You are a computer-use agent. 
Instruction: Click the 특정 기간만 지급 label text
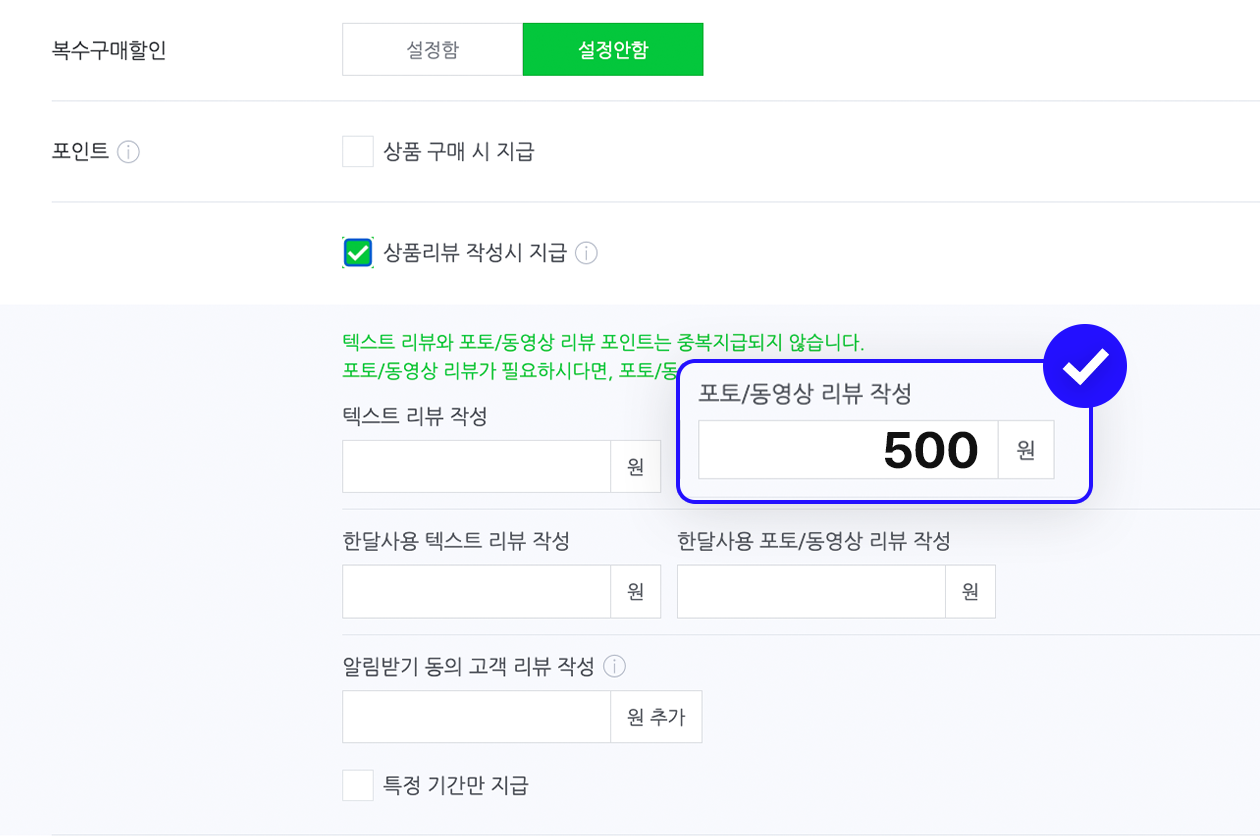[x=455, y=785]
